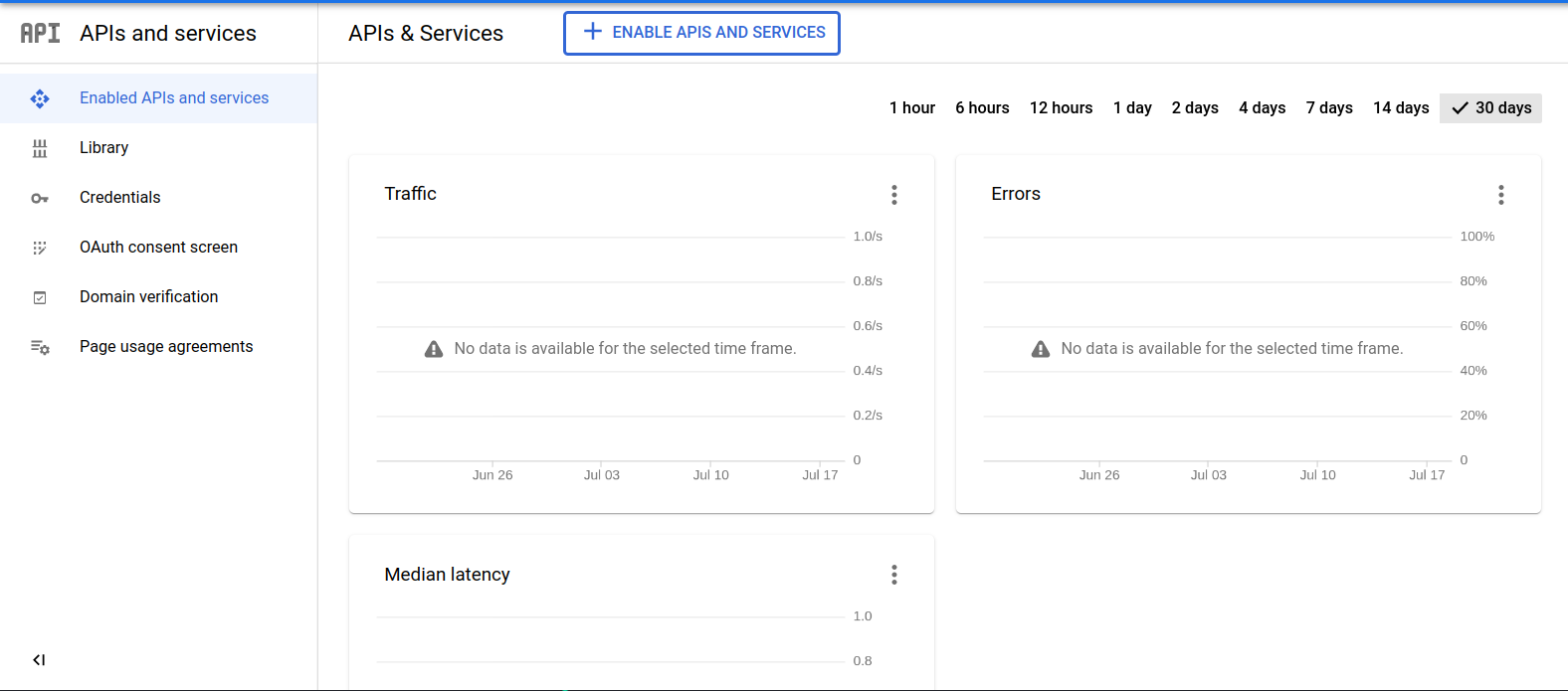Click the Domain verification checkbox icon
The width and height of the screenshot is (1568, 691).
tap(40, 297)
